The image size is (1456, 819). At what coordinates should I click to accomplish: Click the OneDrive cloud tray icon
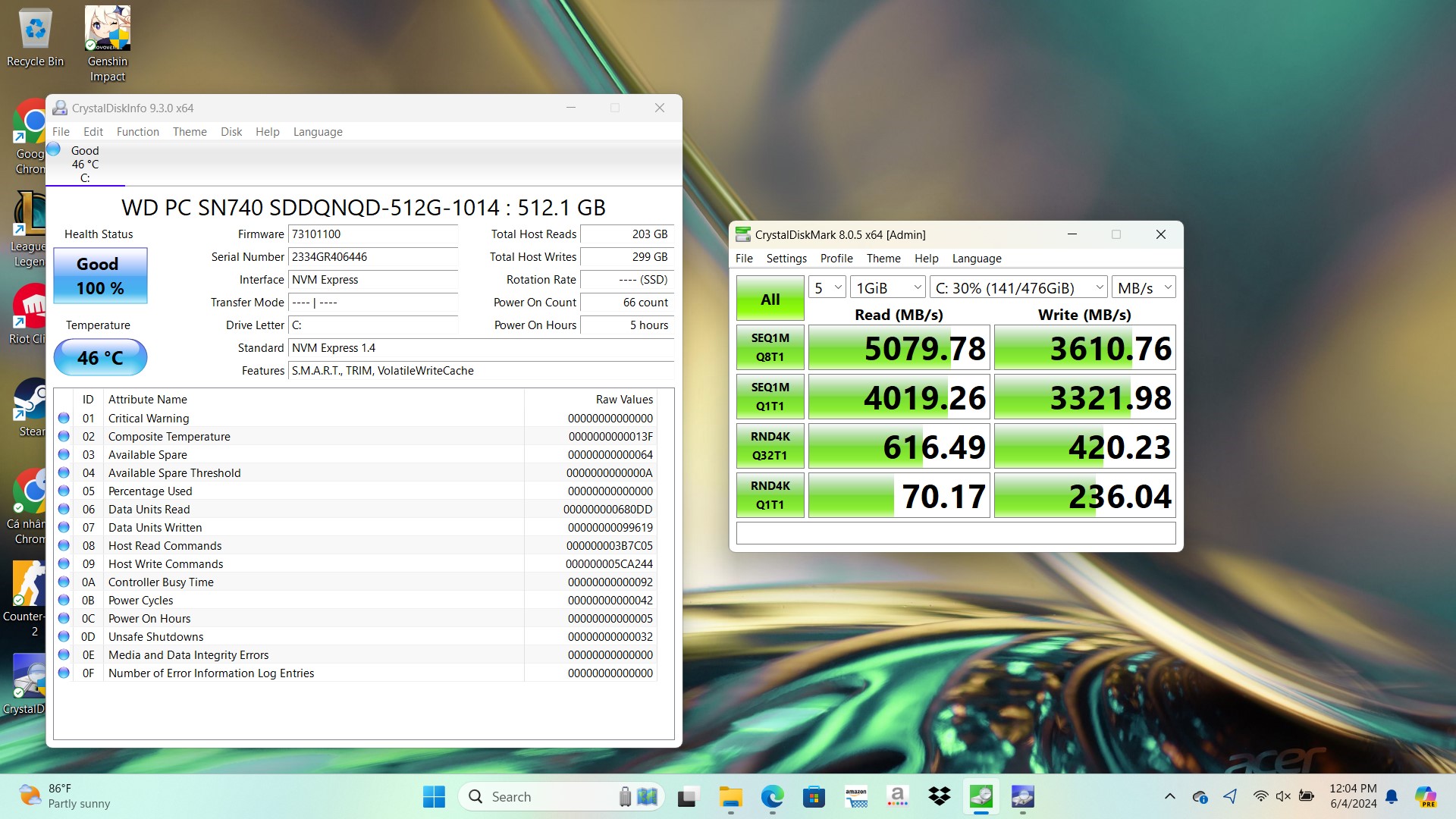[x=1200, y=796]
